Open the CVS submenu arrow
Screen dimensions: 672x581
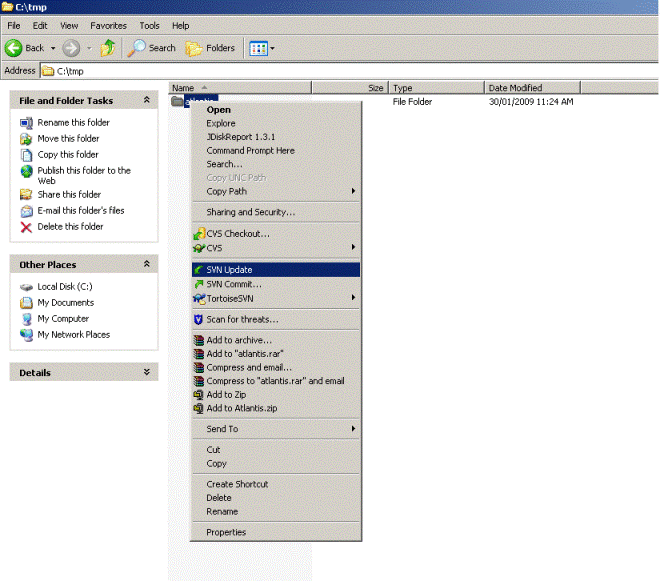pyautogui.click(x=353, y=247)
